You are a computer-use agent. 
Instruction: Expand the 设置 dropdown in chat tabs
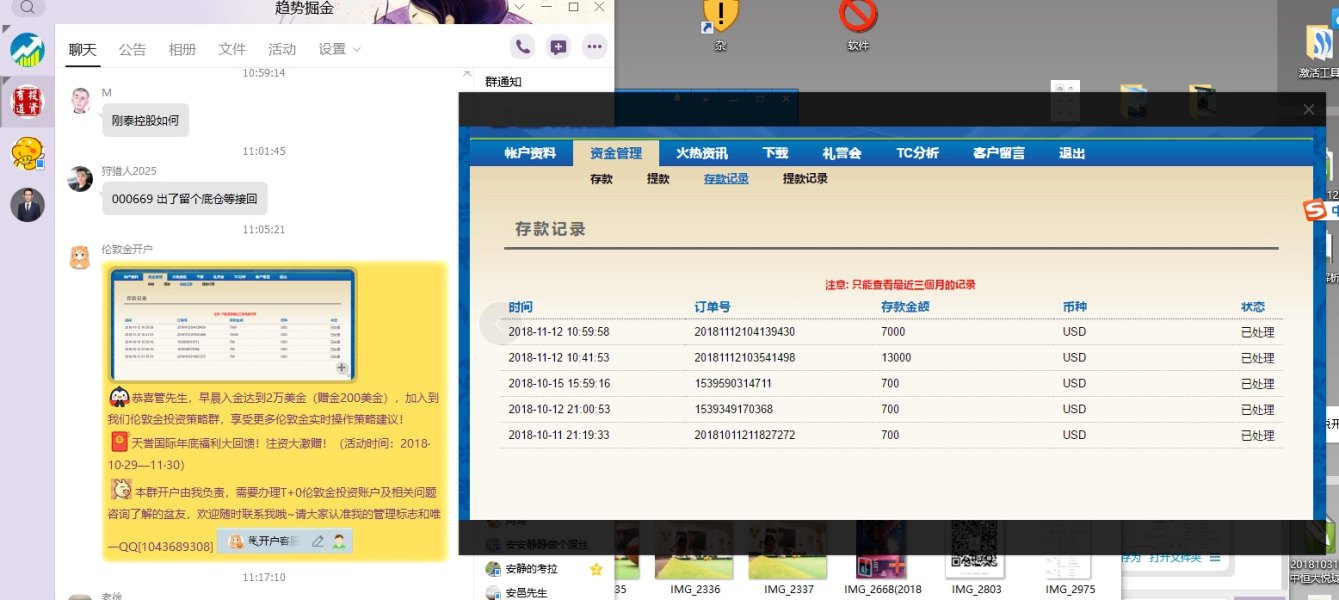(x=340, y=49)
